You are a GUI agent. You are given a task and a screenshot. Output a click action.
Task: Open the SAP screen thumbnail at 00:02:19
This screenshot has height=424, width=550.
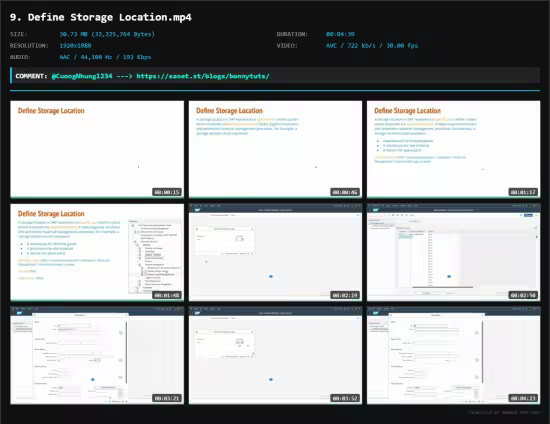coord(275,253)
